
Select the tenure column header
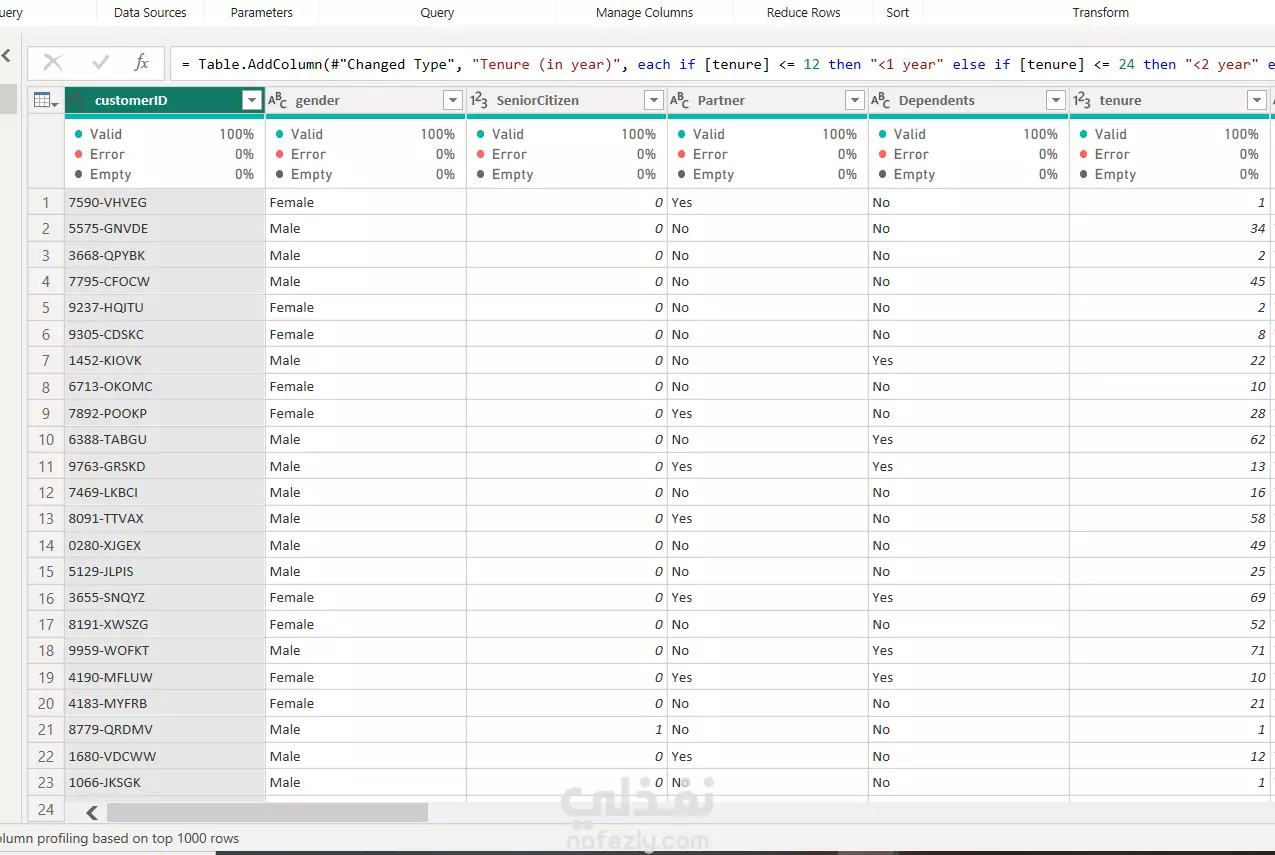pyautogui.click(x=1170, y=100)
